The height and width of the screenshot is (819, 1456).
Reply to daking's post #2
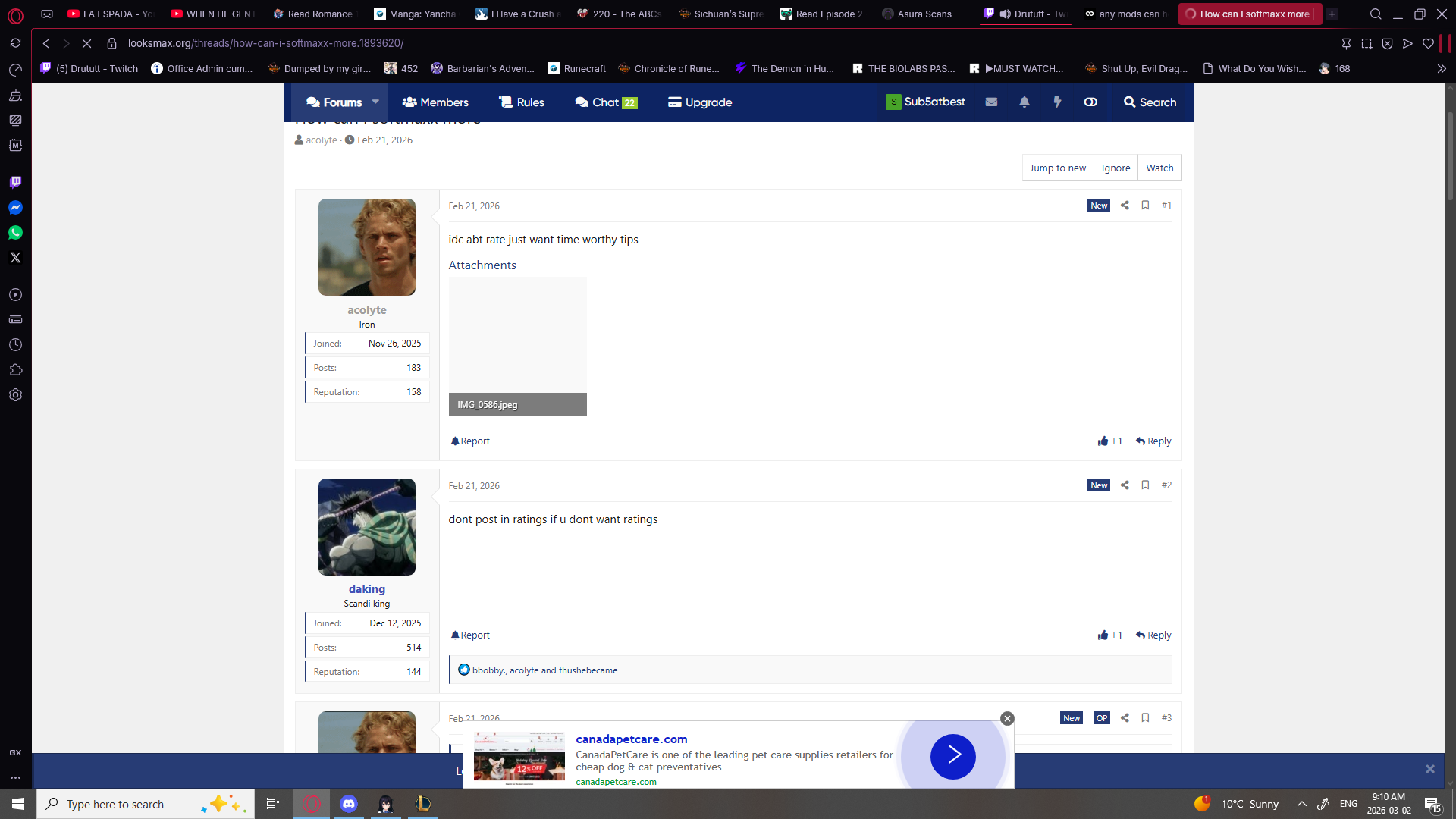point(1153,635)
